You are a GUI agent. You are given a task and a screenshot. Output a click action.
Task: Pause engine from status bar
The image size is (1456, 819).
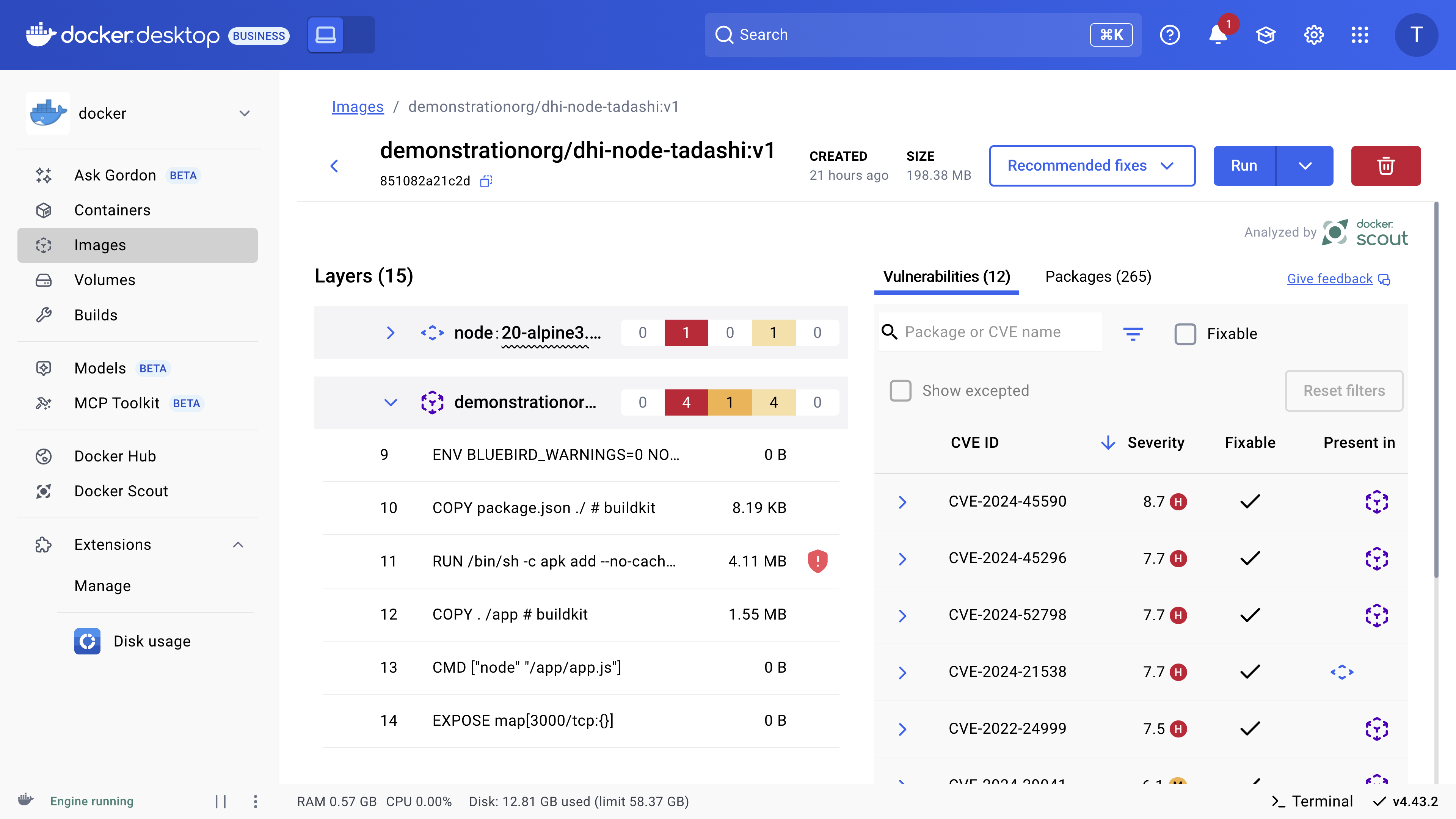coord(220,801)
